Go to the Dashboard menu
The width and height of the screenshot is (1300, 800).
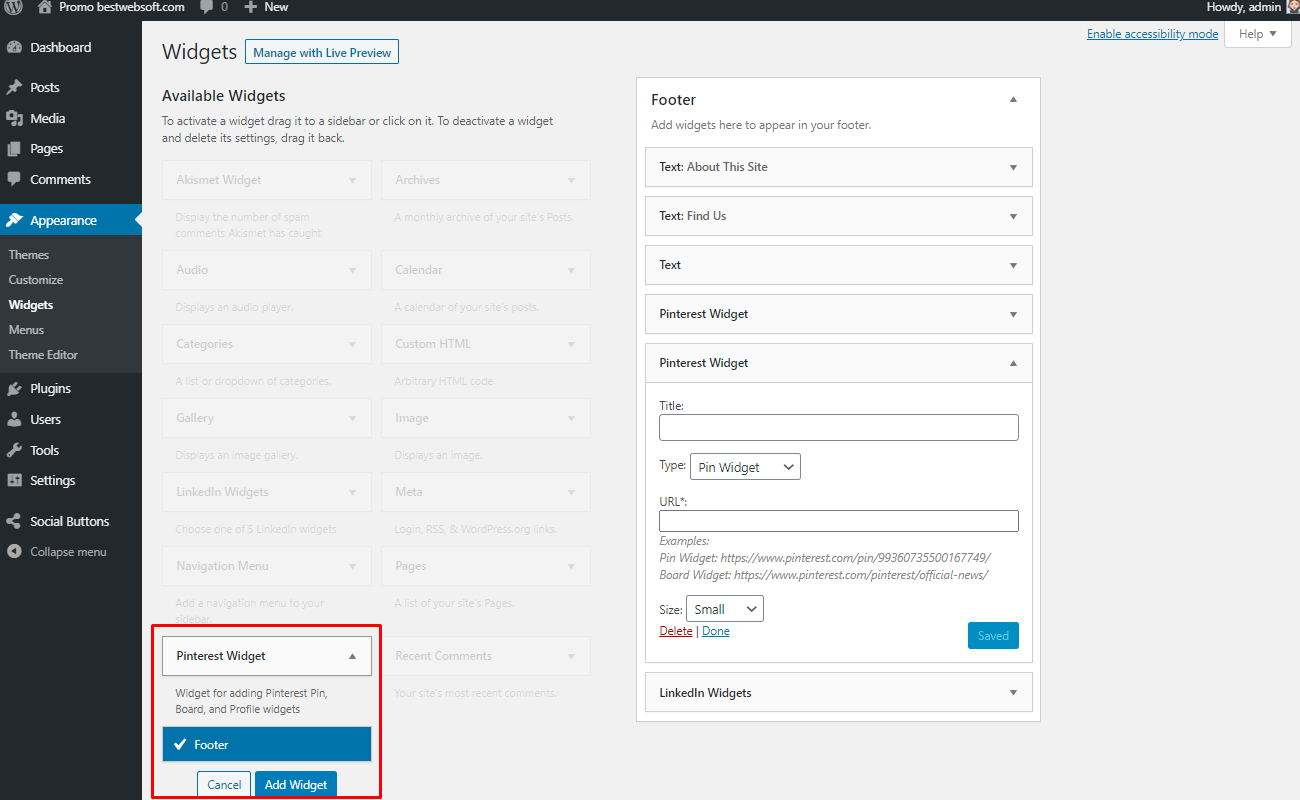tap(61, 47)
